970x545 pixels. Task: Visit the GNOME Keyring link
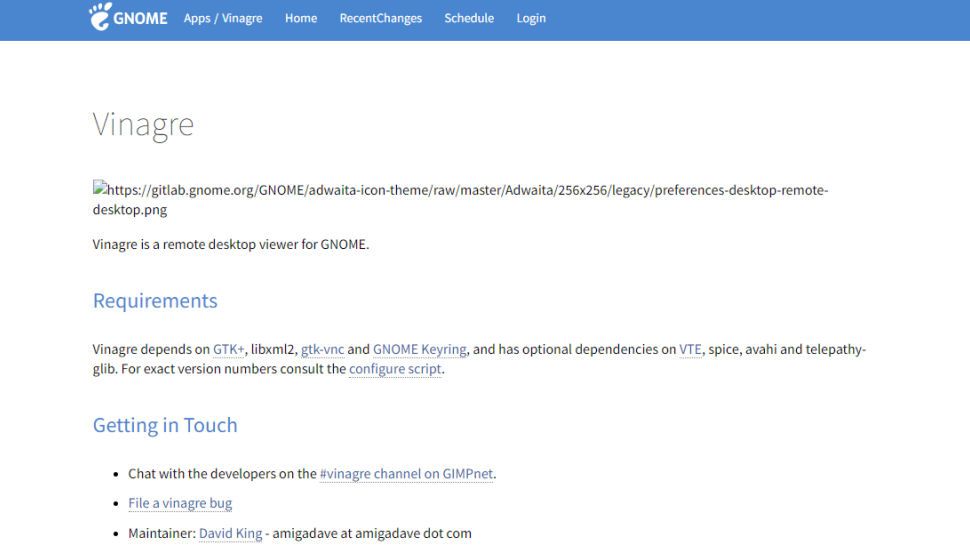click(420, 350)
